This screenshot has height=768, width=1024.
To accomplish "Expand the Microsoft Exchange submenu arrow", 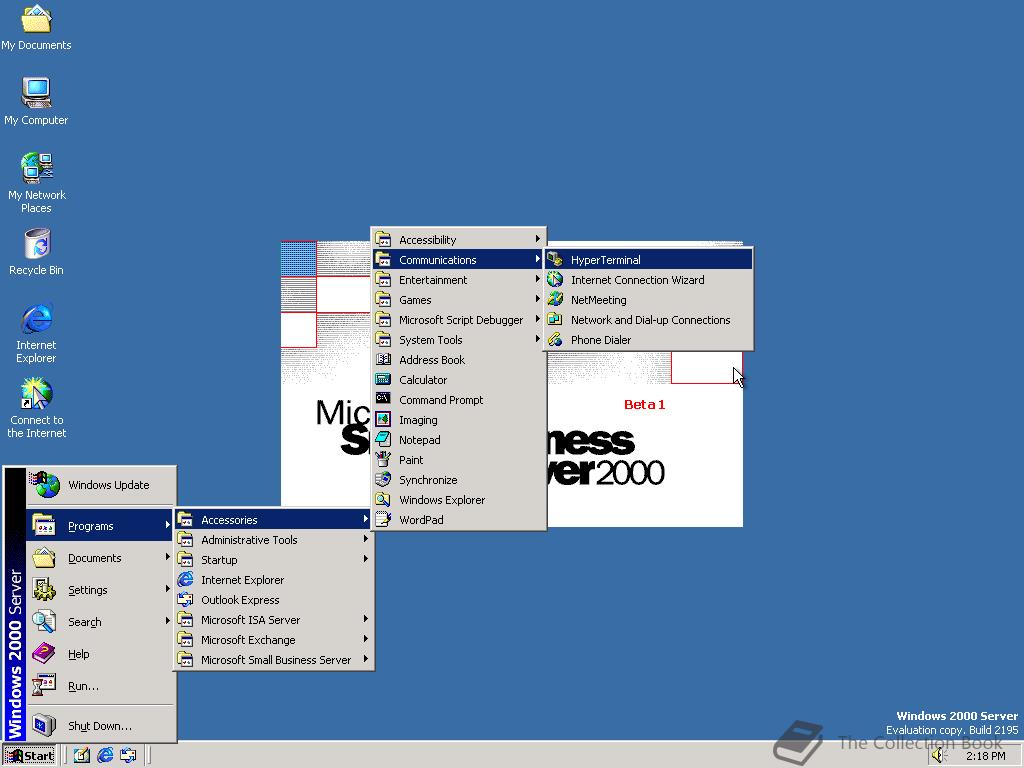I will pos(366,639).
